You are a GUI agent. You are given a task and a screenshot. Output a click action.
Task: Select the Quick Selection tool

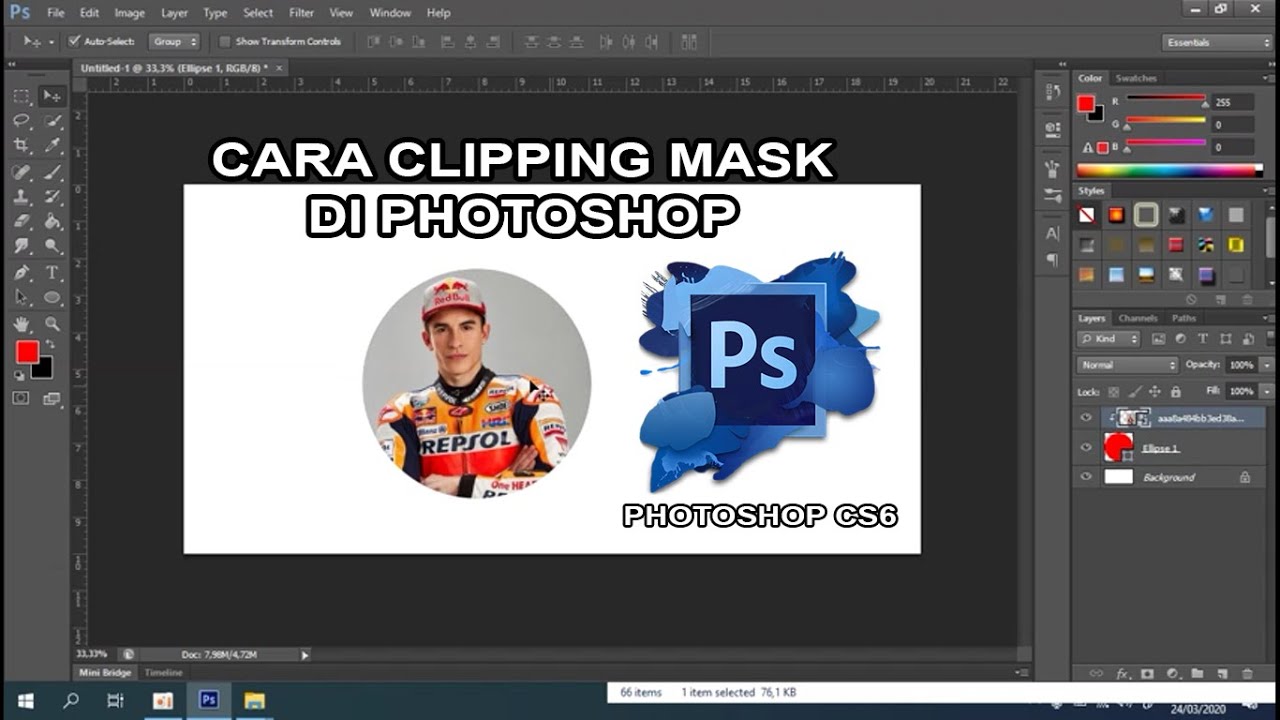pyautogui.click(x=52, y=121)
